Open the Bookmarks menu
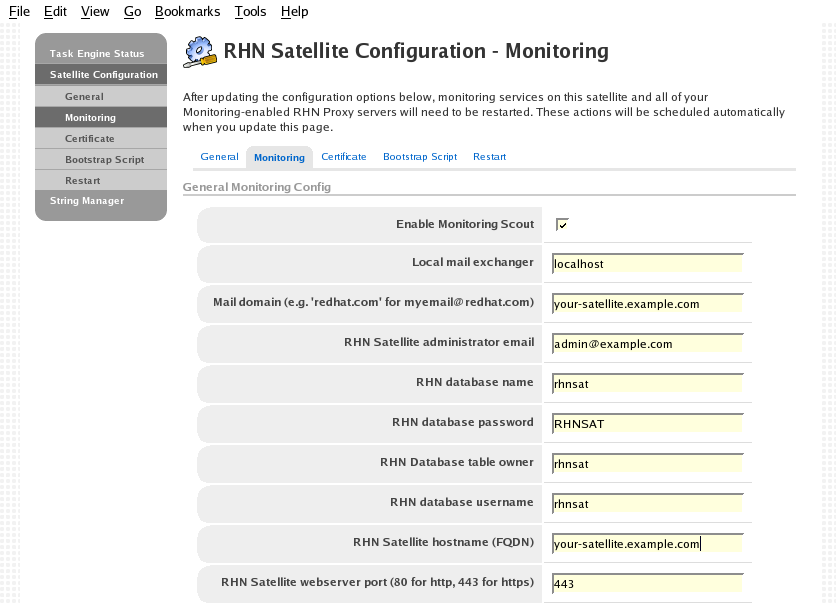The height and width of the screenshot is (604, 836). [x=187, y=12]
